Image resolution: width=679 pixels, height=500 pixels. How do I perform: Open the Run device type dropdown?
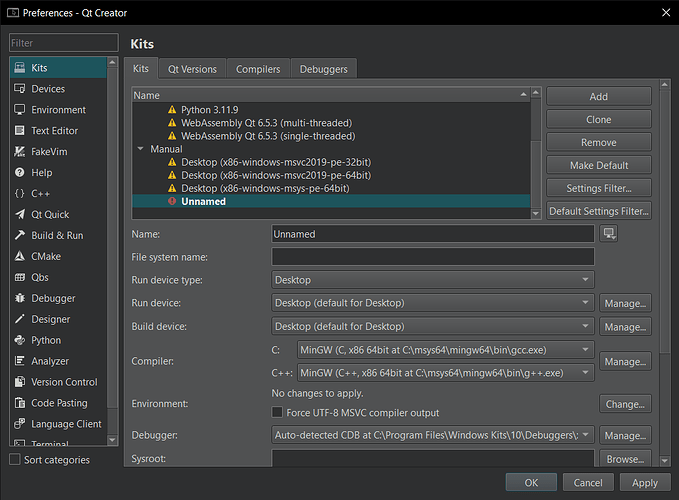(432, 280)
